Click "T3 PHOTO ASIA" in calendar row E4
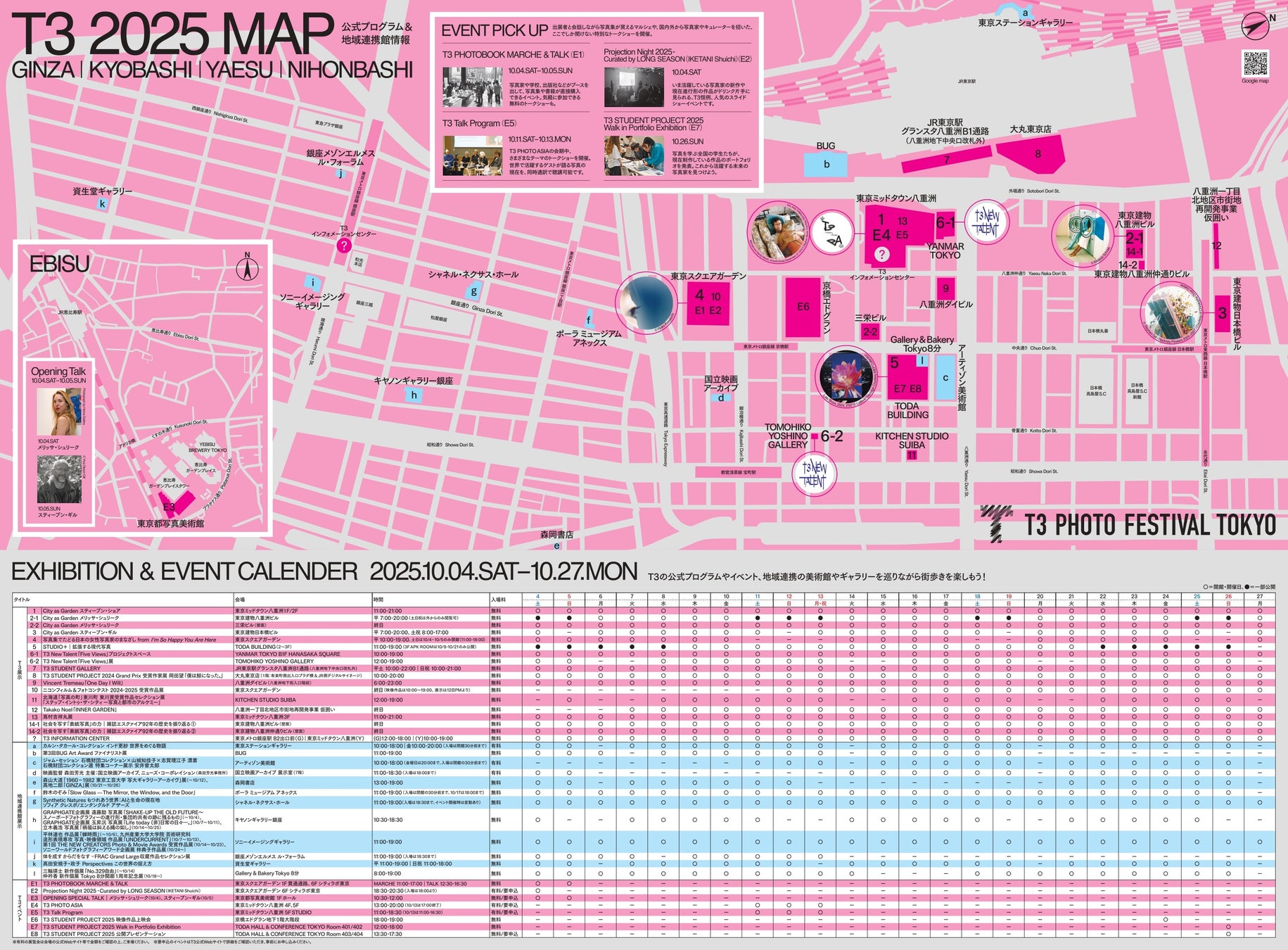 click(63, 905)
